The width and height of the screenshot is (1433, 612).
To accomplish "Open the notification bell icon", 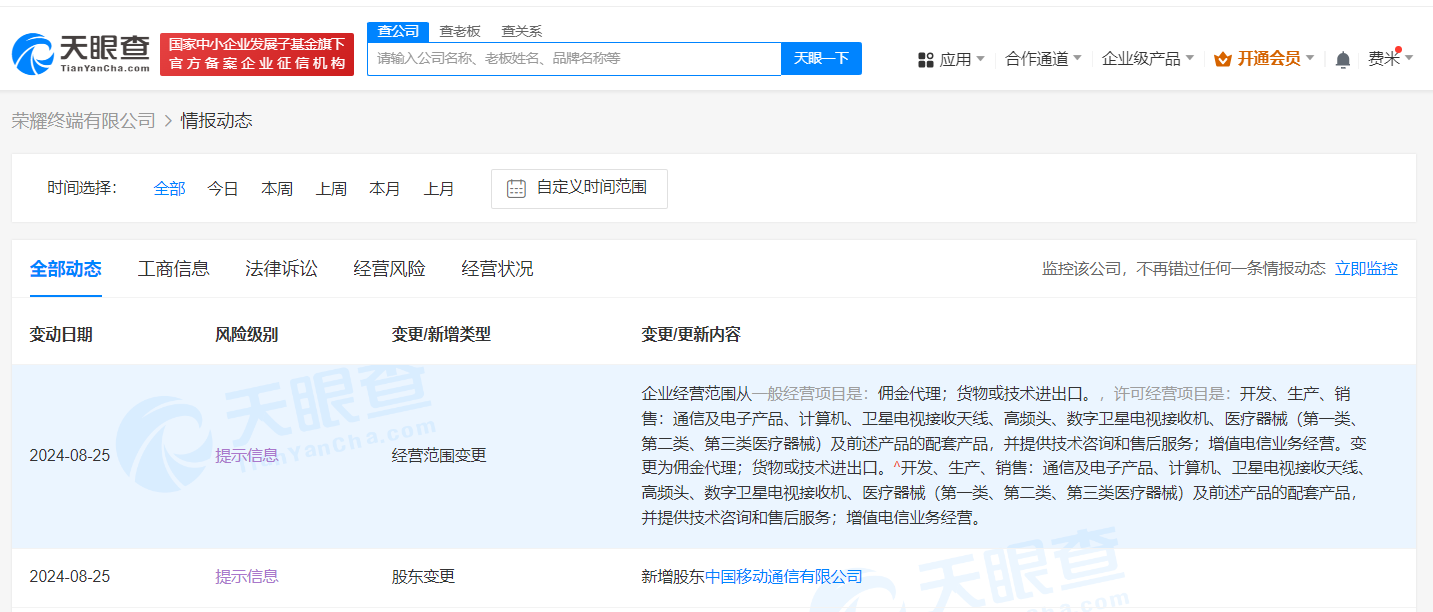I will [1342, 58].
